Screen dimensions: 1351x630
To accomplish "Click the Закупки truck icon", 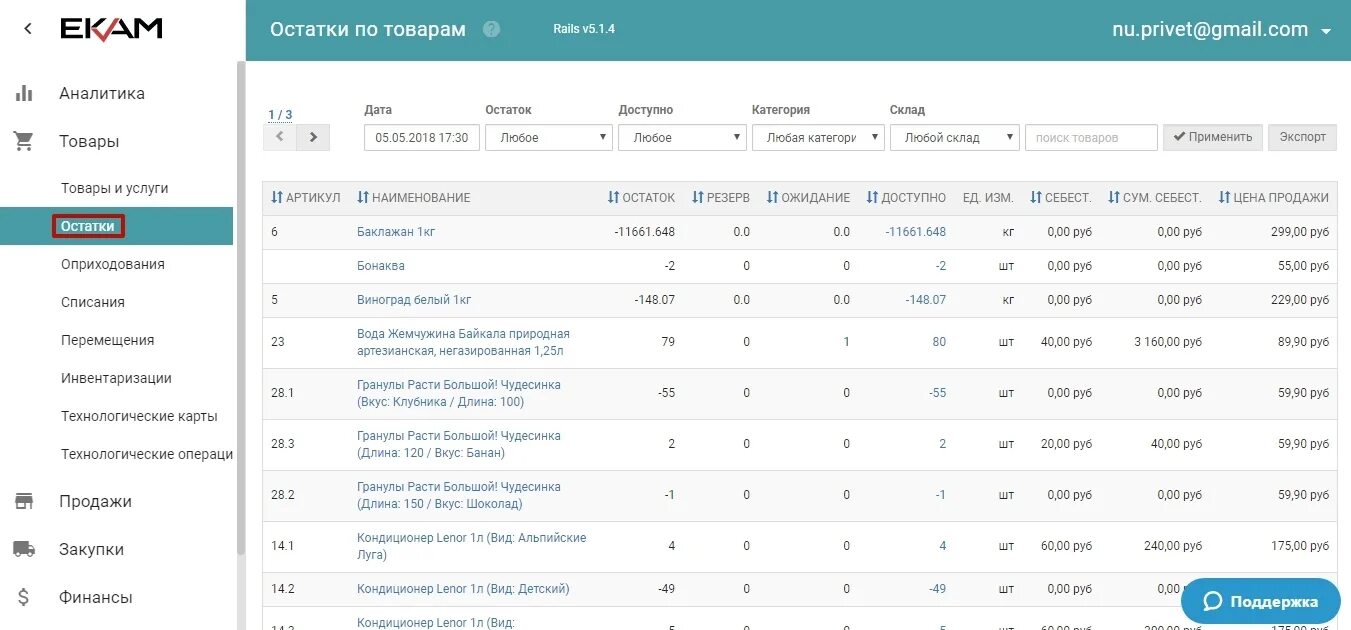I will [x=23, y=549].
